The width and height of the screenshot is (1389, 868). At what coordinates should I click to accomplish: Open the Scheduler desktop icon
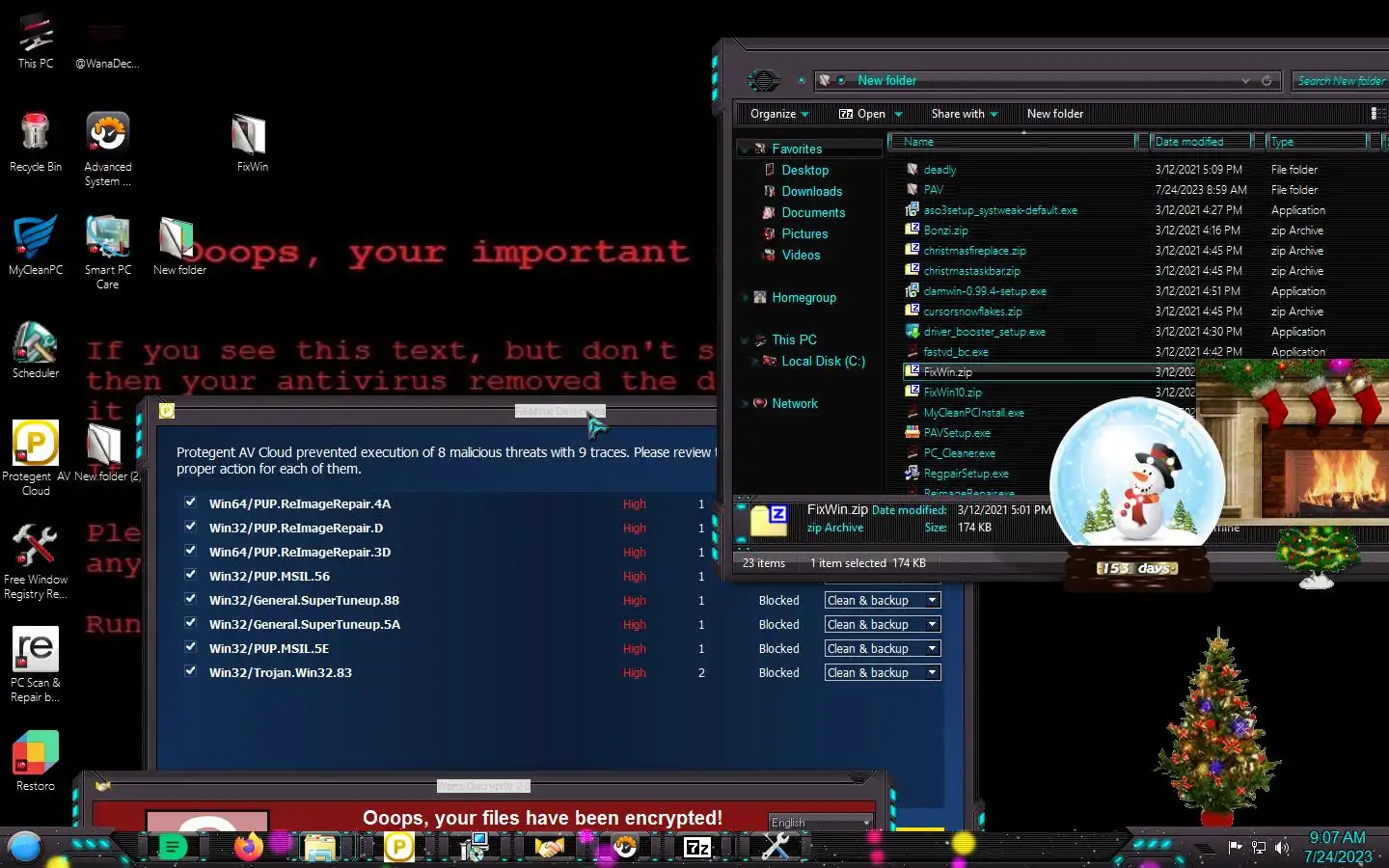click(x=36, y=349)
